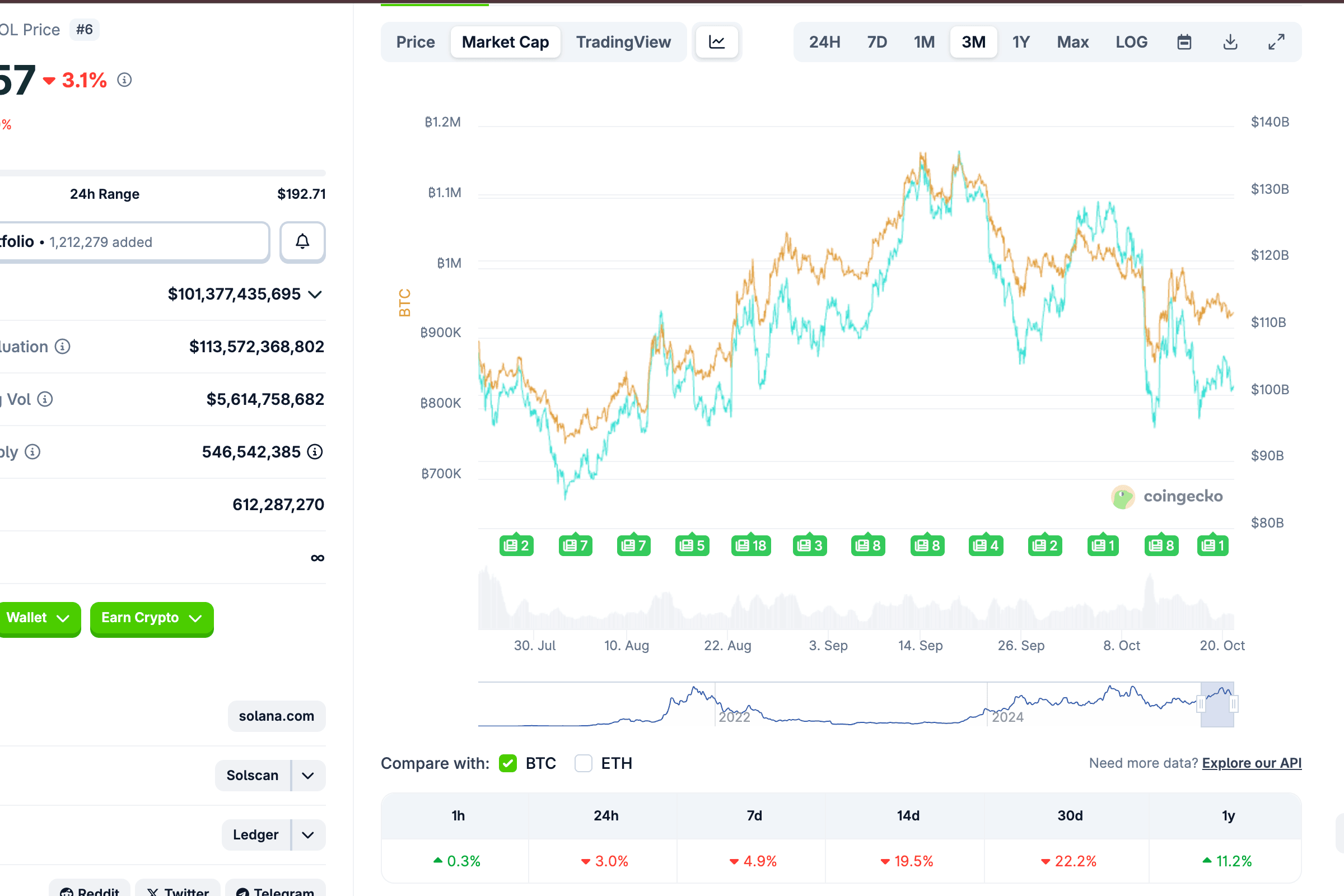This screenshot has height=896, width=1344.
Task: Click info icon next to 3.1% change
Action: point(124,80)
